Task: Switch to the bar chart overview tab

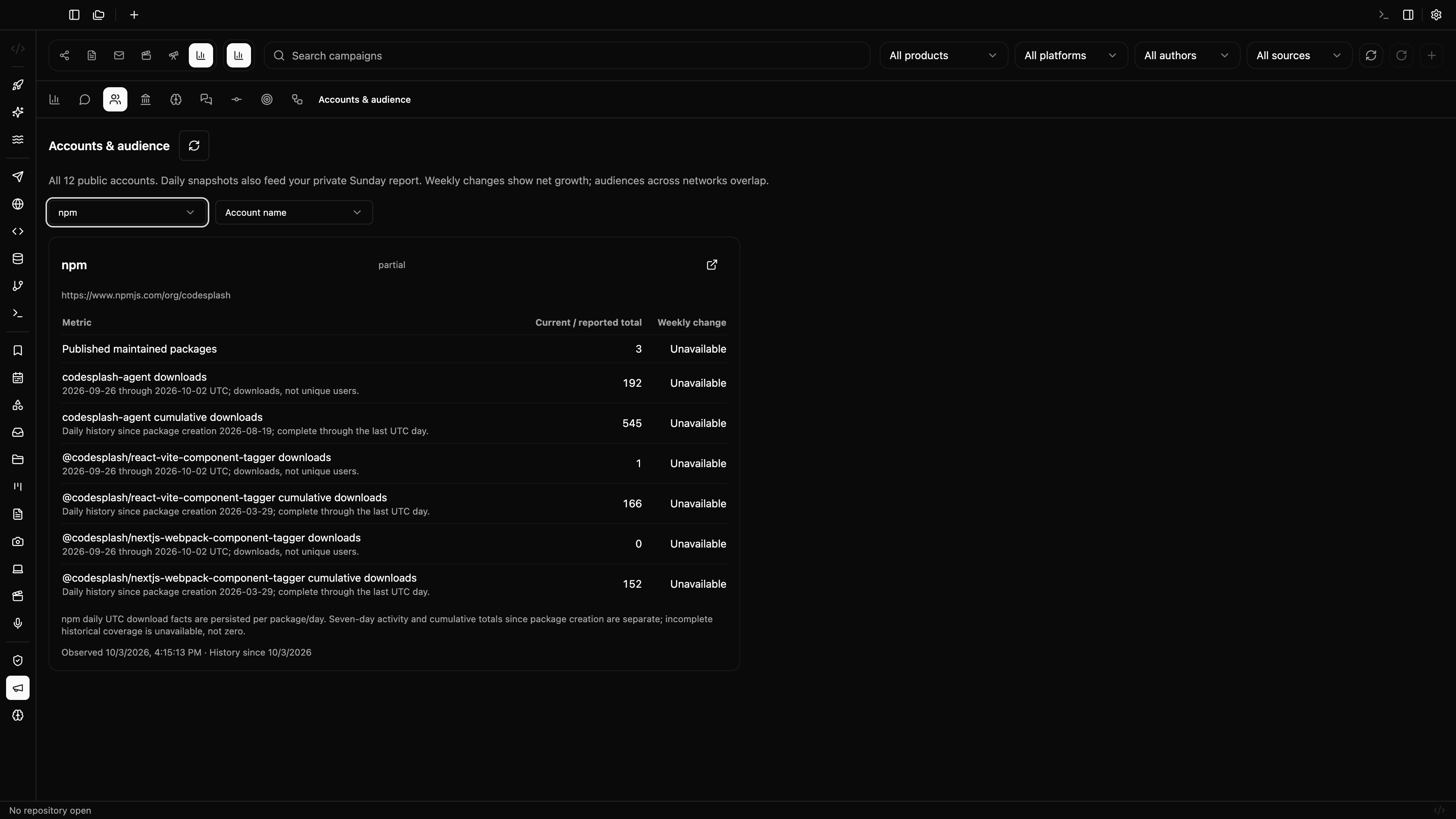Action: [54, 99]
